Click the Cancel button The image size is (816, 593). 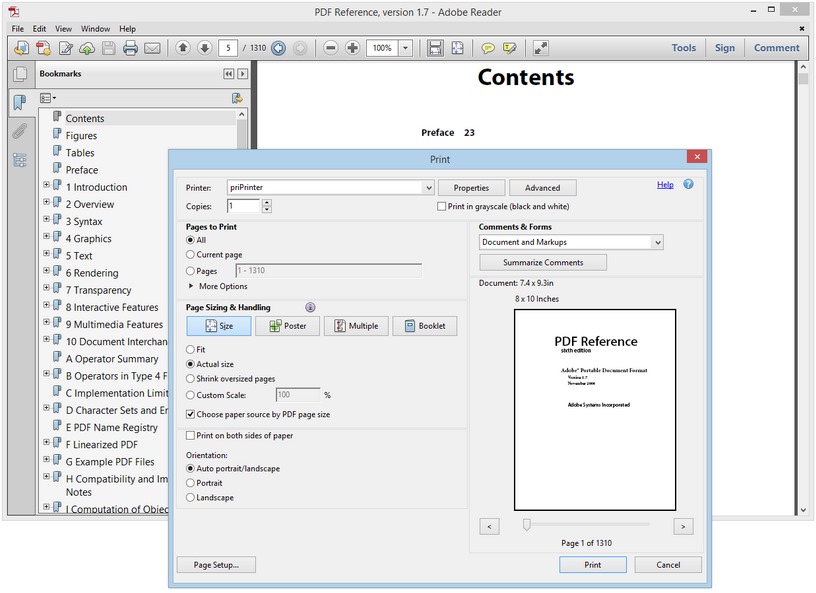click(x=668, y=565)
